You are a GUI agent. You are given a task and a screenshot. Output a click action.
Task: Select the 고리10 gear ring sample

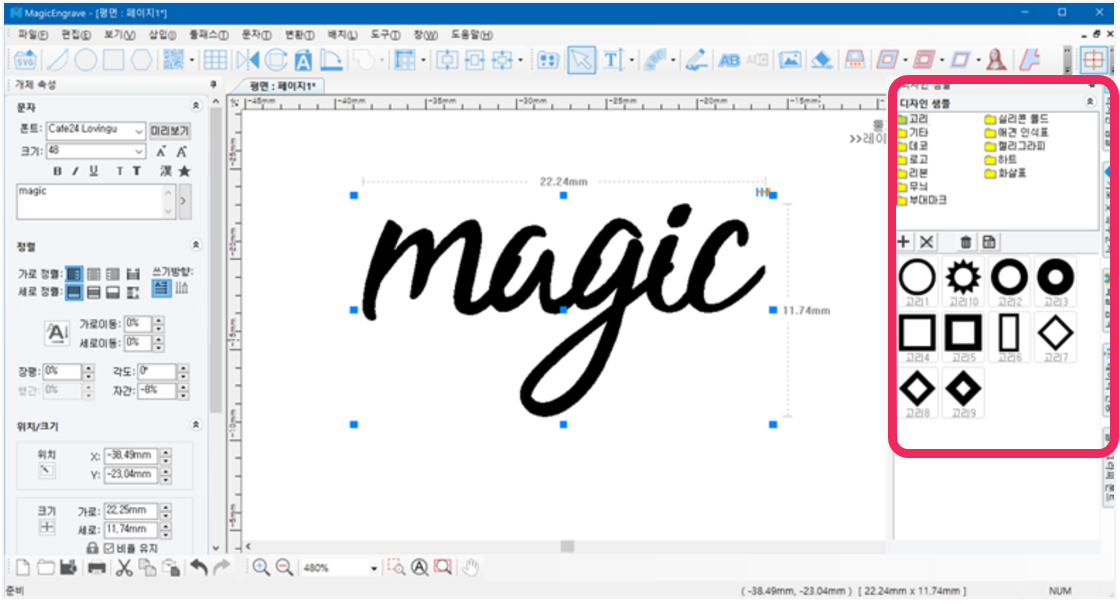click(x=963, y=281)
